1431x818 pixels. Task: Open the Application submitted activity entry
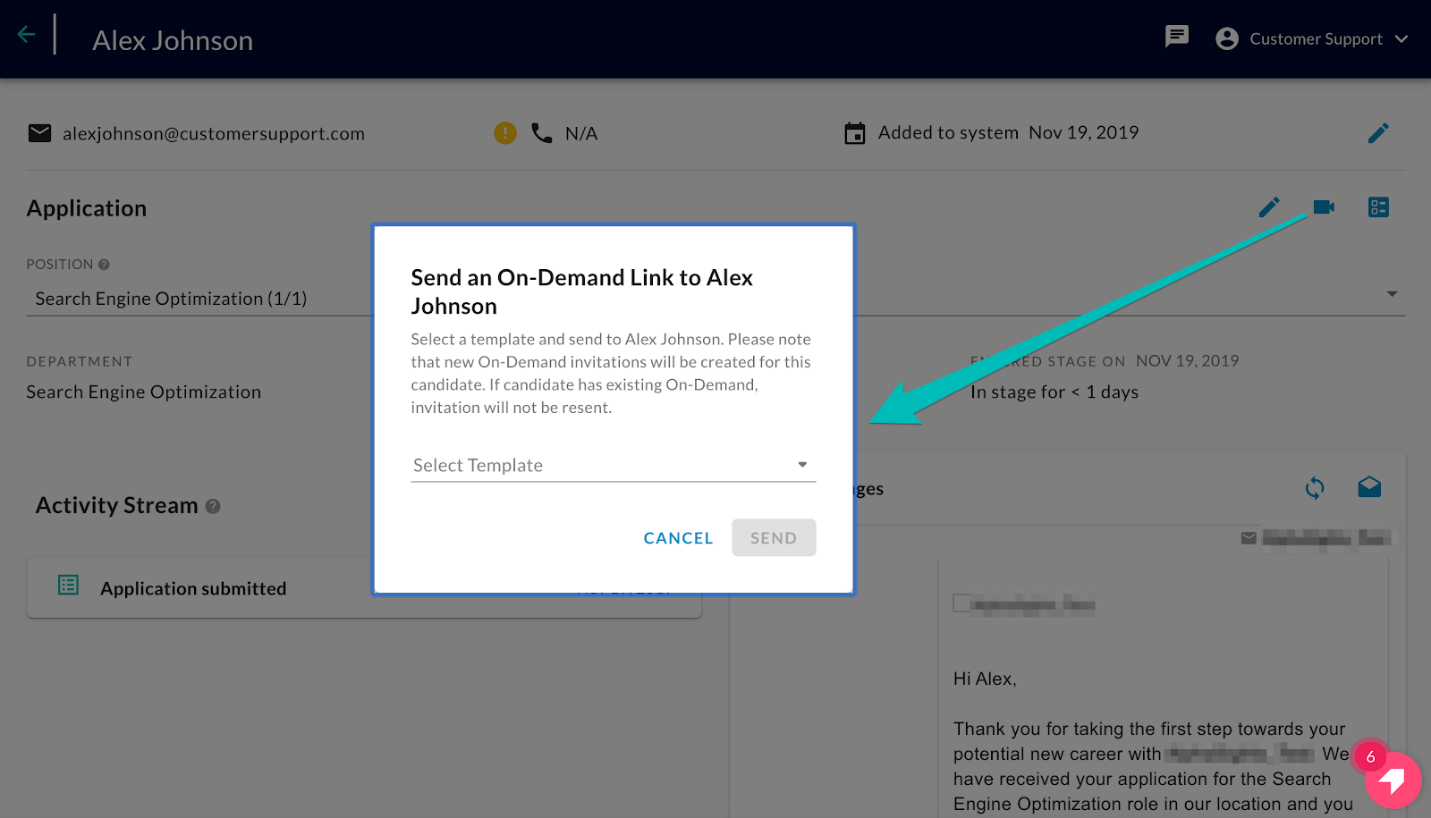(x=364, y=588)
